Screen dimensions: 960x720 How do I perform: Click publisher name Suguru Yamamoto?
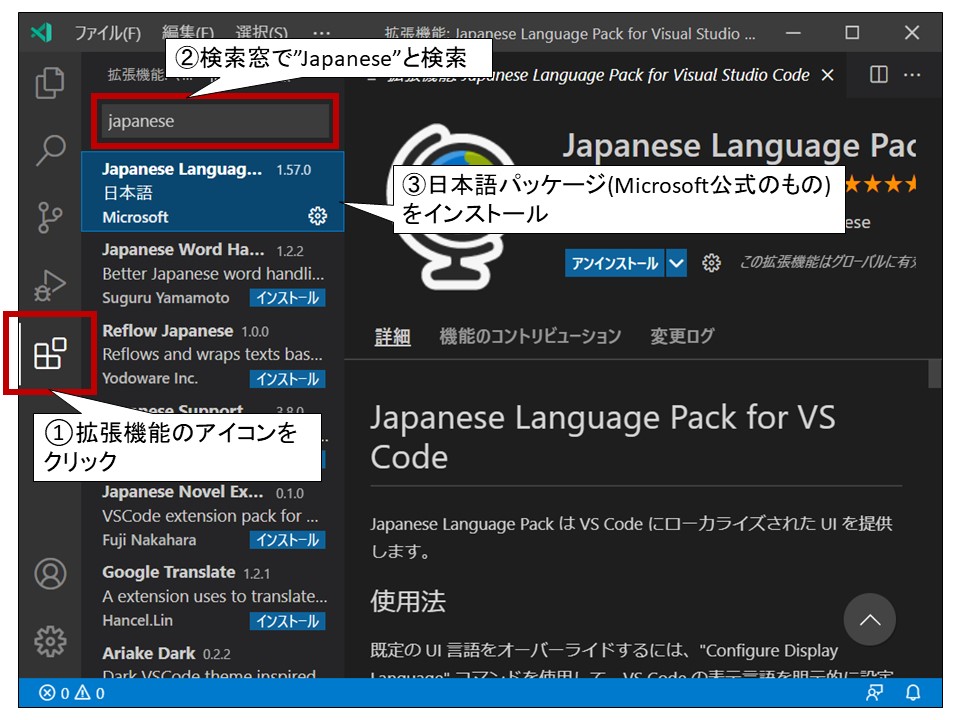[x=165, y=298]
